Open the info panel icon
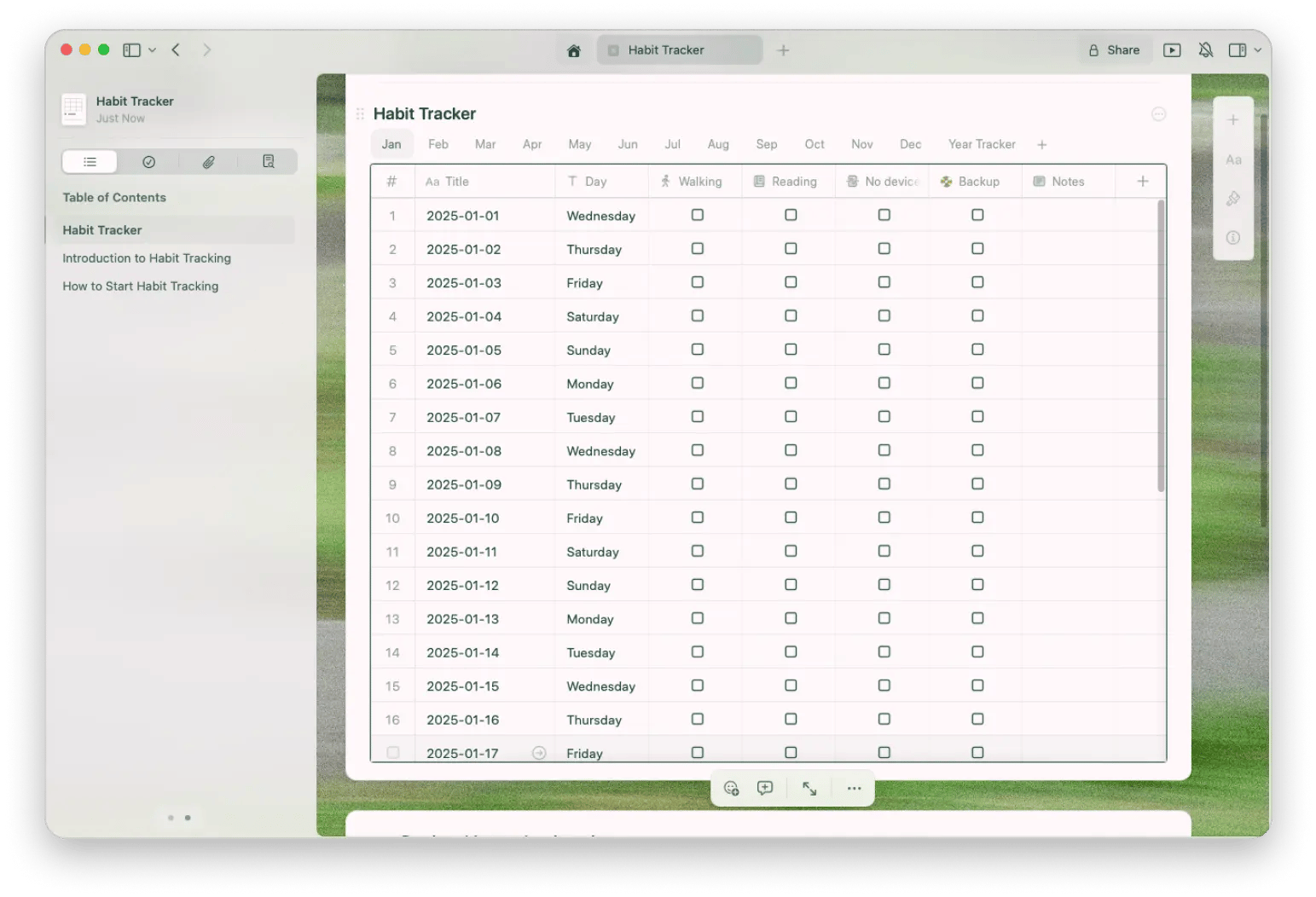Screen dimensions: 1316x897 point(1232,238)
